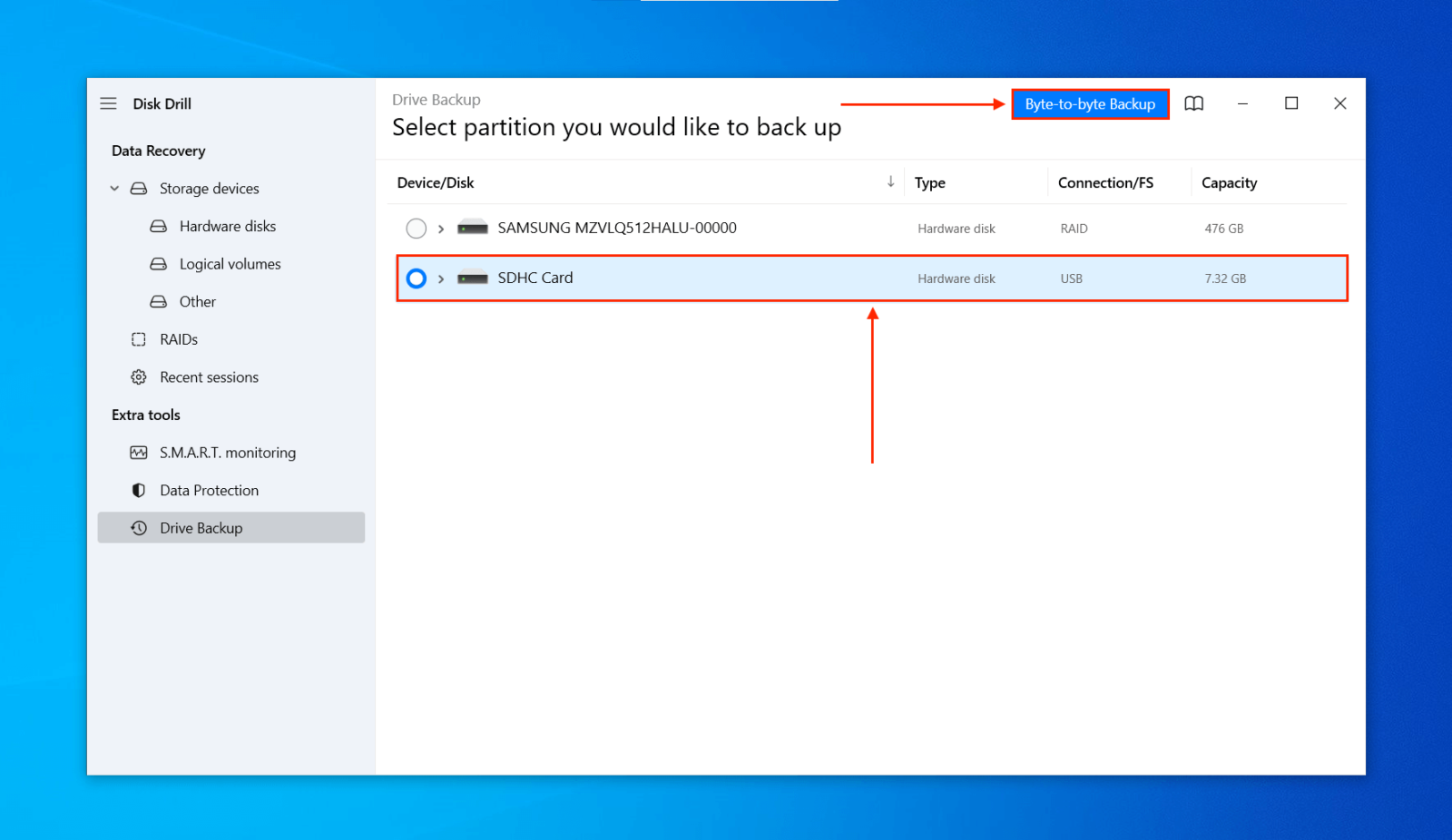Sort the list by the Device/Disk column
This screenshot has height=840, width=1452.
coord(436,182)
